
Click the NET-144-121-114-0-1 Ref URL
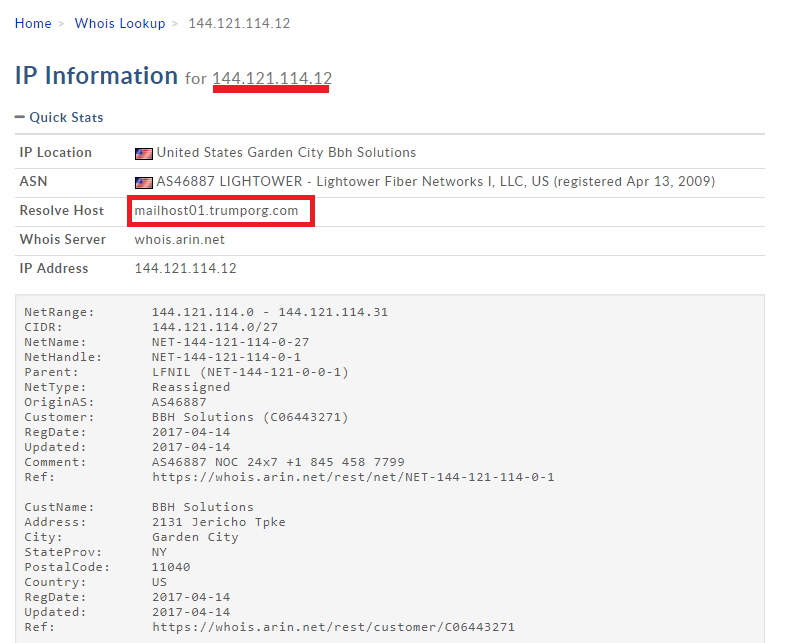tap(353, 477)
